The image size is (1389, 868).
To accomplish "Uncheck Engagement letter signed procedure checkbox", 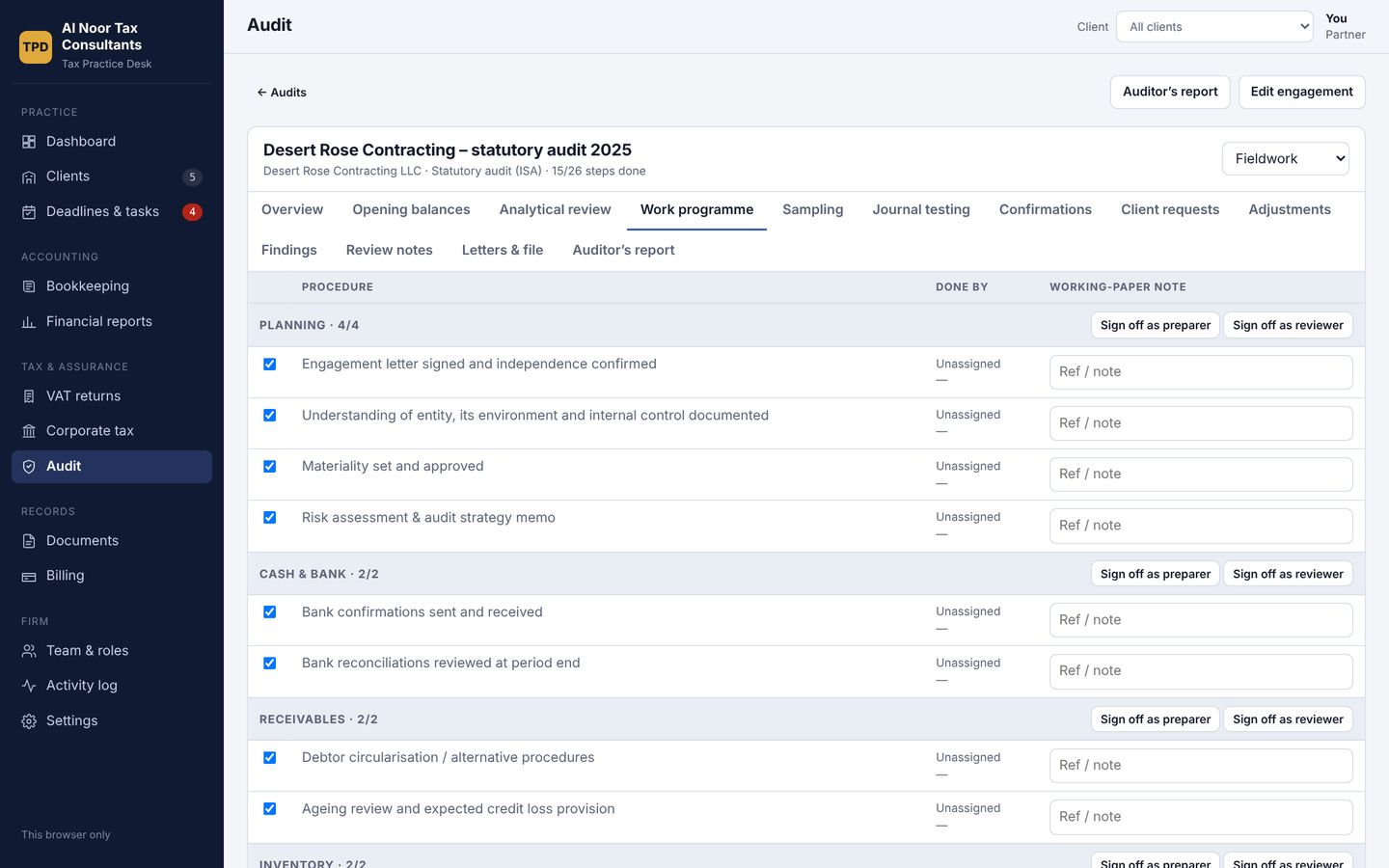I will [x=270, y=365].
